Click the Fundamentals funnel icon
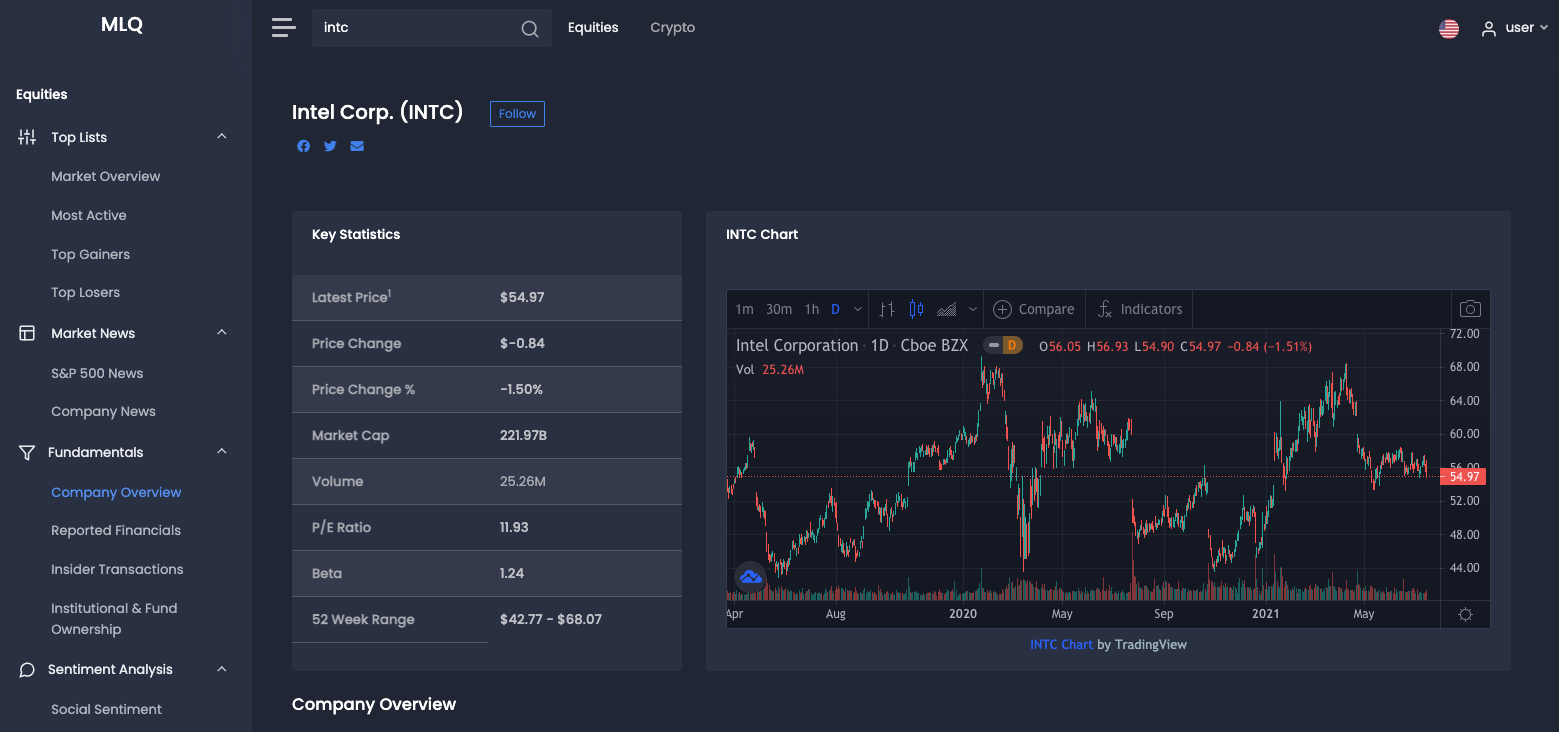This screenshot has height=732, width=1559. click(x=27, y=453)
